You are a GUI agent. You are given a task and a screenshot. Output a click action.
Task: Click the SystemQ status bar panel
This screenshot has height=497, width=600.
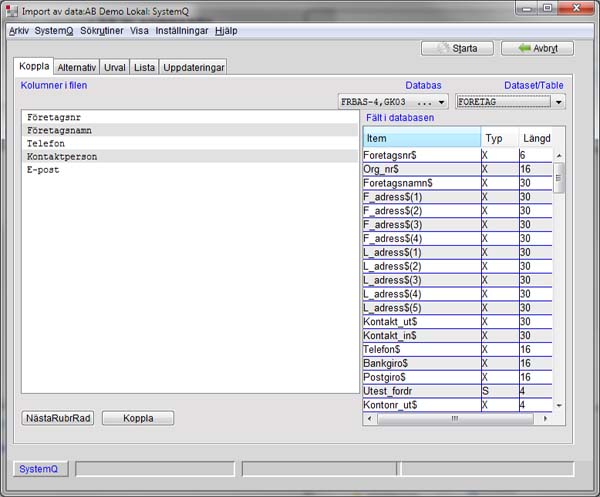pyautogui.click(x=40, y=469)
